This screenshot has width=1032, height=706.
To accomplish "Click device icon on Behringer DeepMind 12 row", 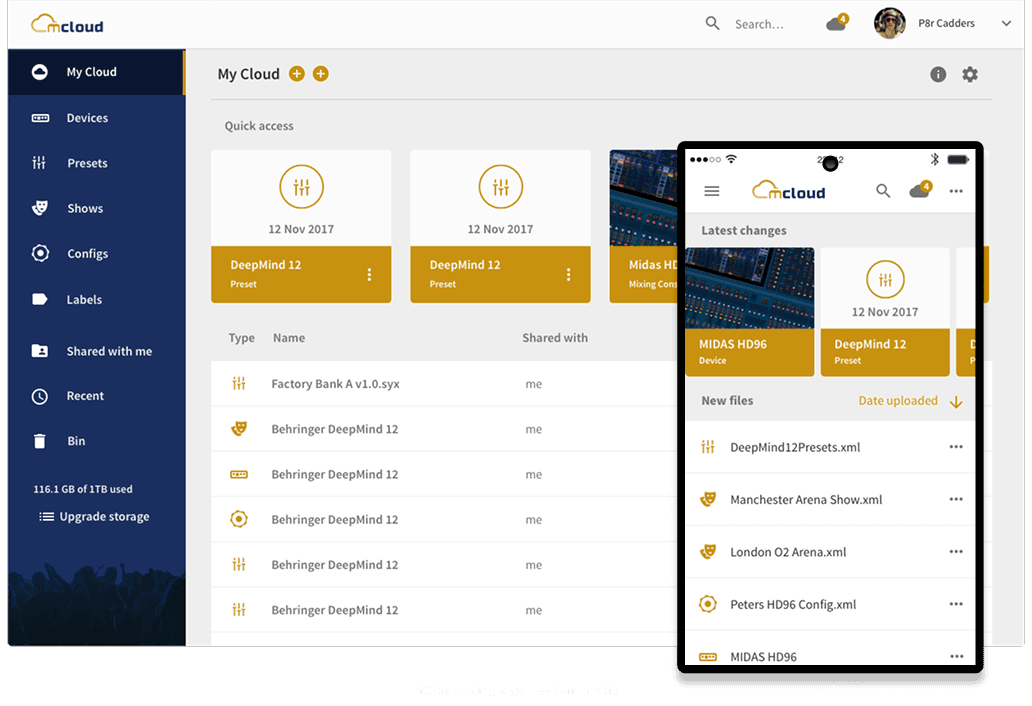I will click(239, 474).
